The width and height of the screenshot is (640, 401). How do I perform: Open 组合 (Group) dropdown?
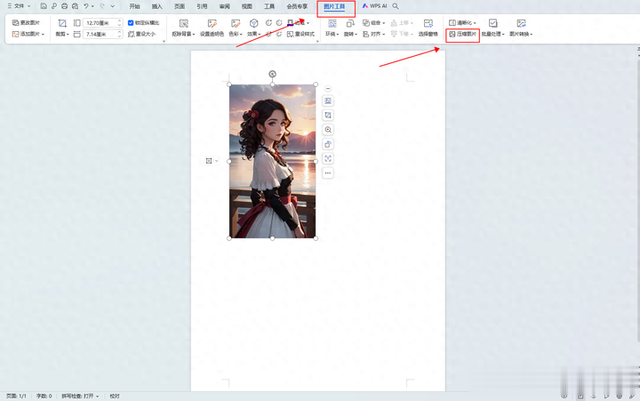[x=374, y=23]
